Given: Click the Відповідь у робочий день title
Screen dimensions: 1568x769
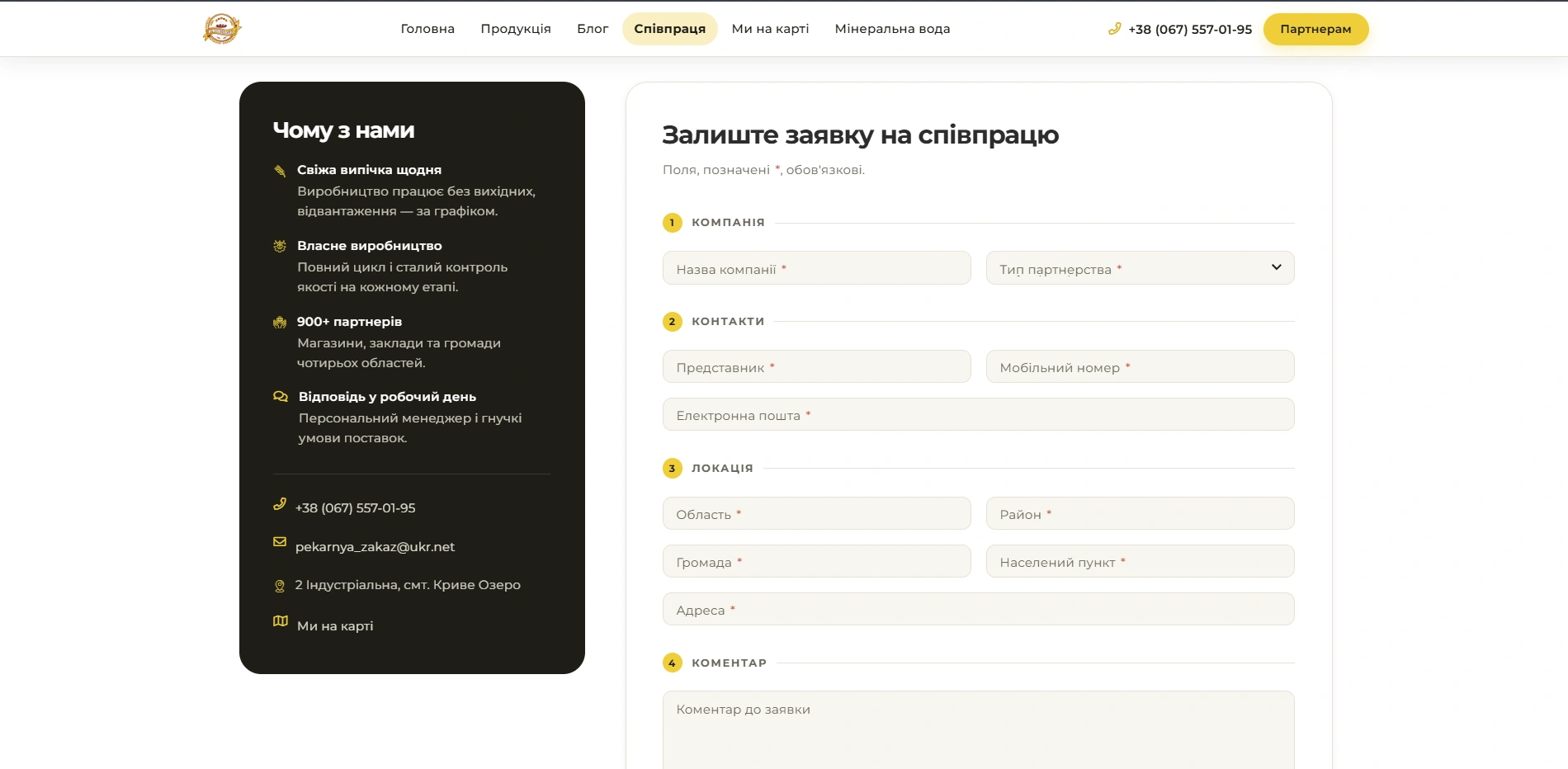Looking at the screenshot, I should [387, 397].
